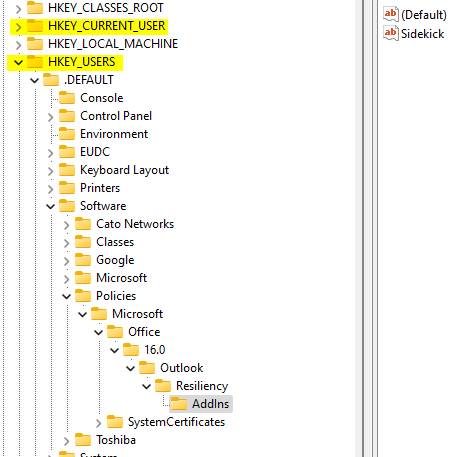Screen dimensions: 460x457
Task: Select the 16.0 key label
Action: coord(154,350)
